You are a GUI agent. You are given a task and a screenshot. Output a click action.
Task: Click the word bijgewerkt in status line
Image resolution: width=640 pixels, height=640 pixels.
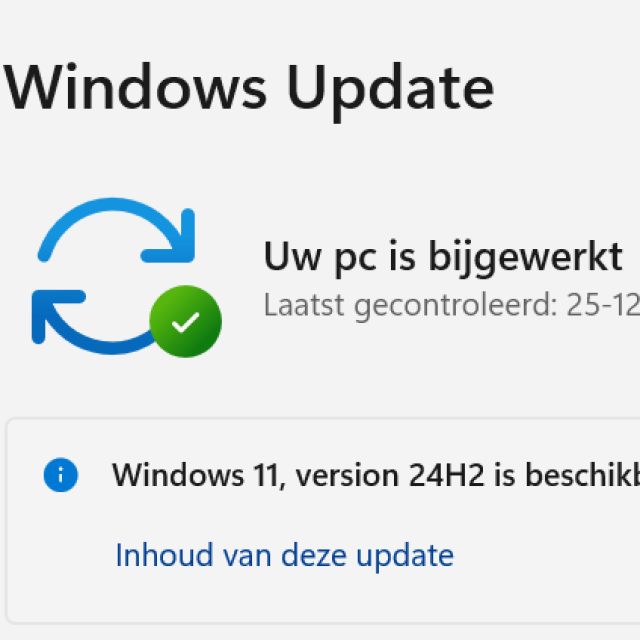tap(525, 258)
